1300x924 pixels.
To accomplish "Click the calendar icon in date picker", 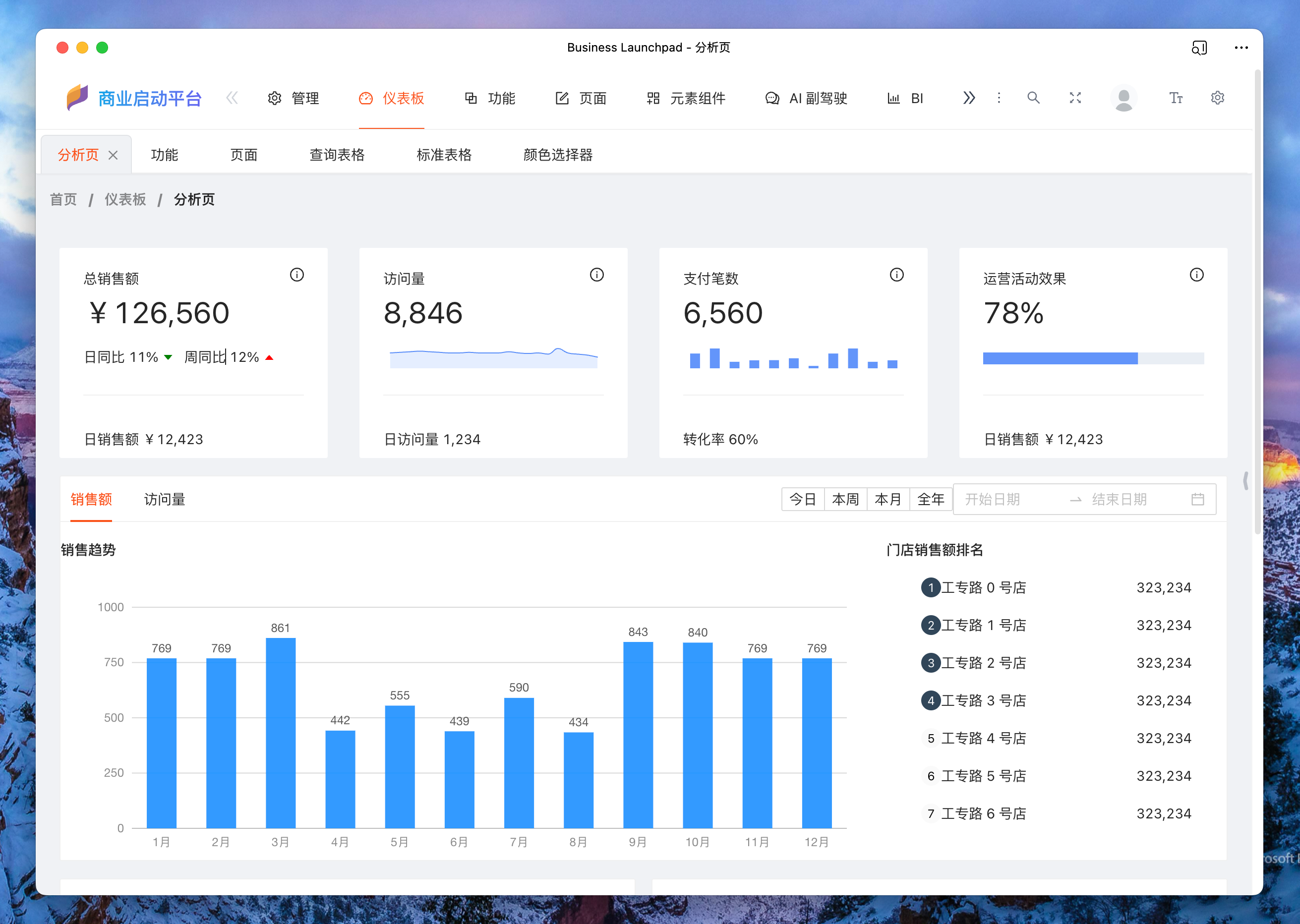I will (x=1197, y=500).
